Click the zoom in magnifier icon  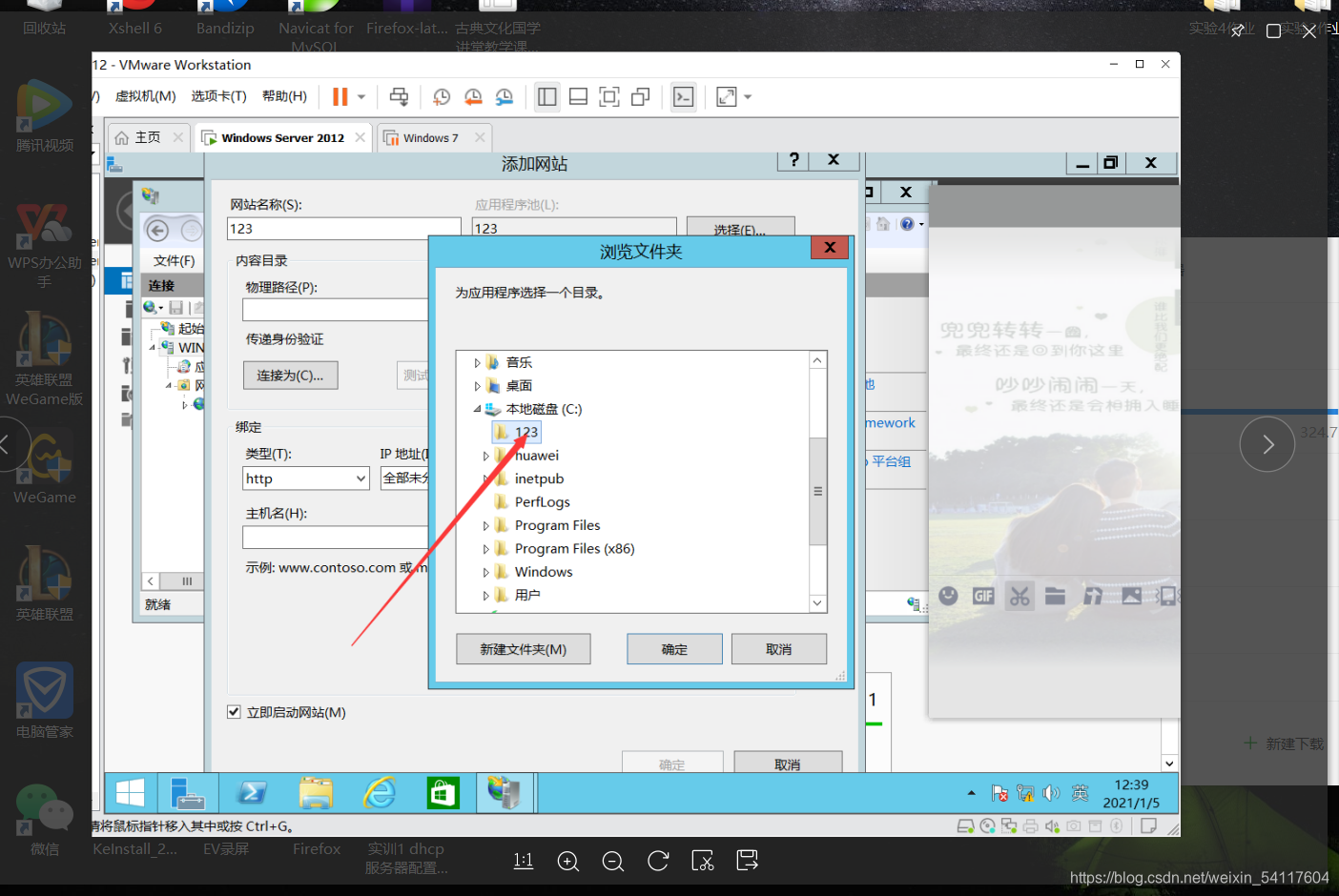point(568,862)
